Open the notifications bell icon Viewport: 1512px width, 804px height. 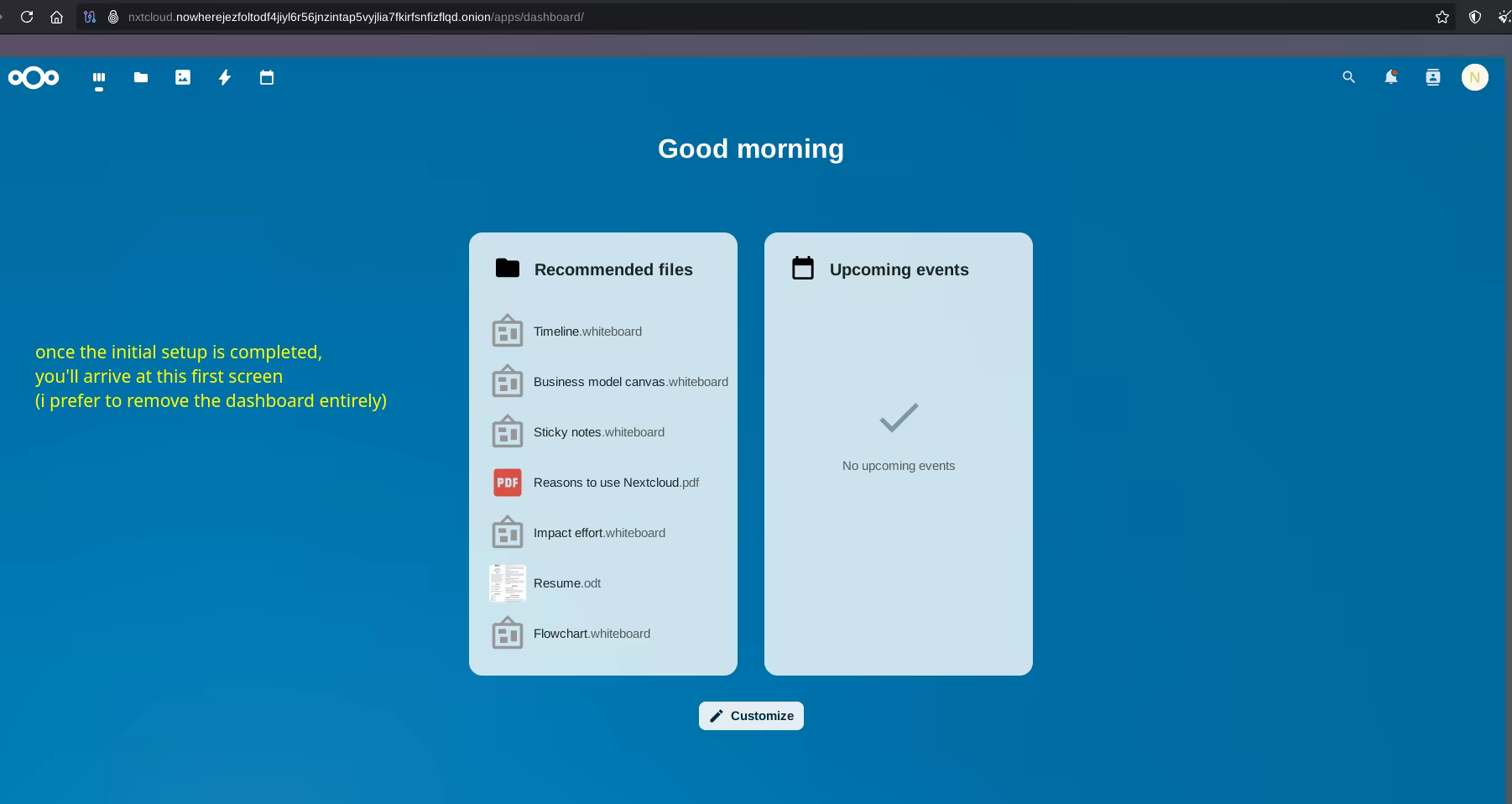1391,77
